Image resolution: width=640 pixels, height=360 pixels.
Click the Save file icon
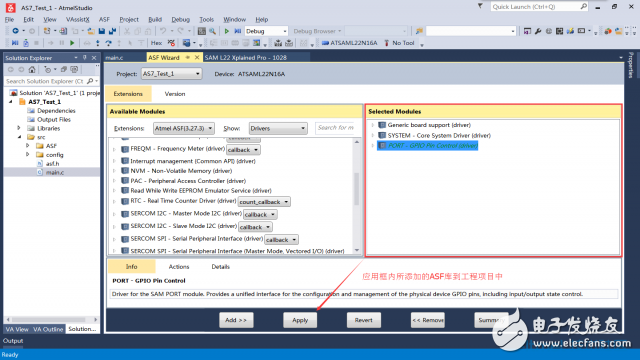tap(102, 31)
